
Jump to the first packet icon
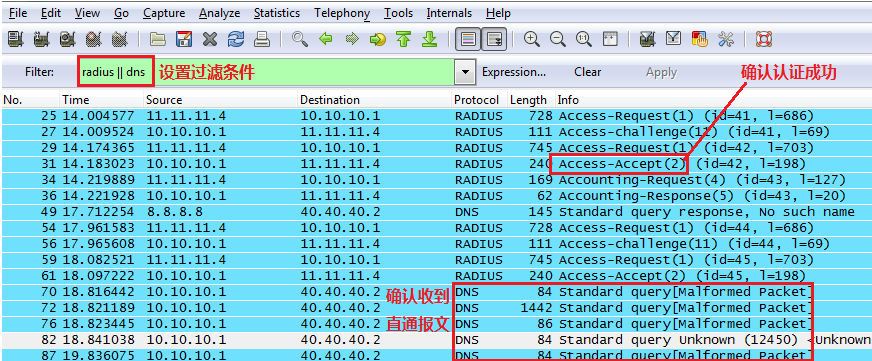tap(404, 39)
